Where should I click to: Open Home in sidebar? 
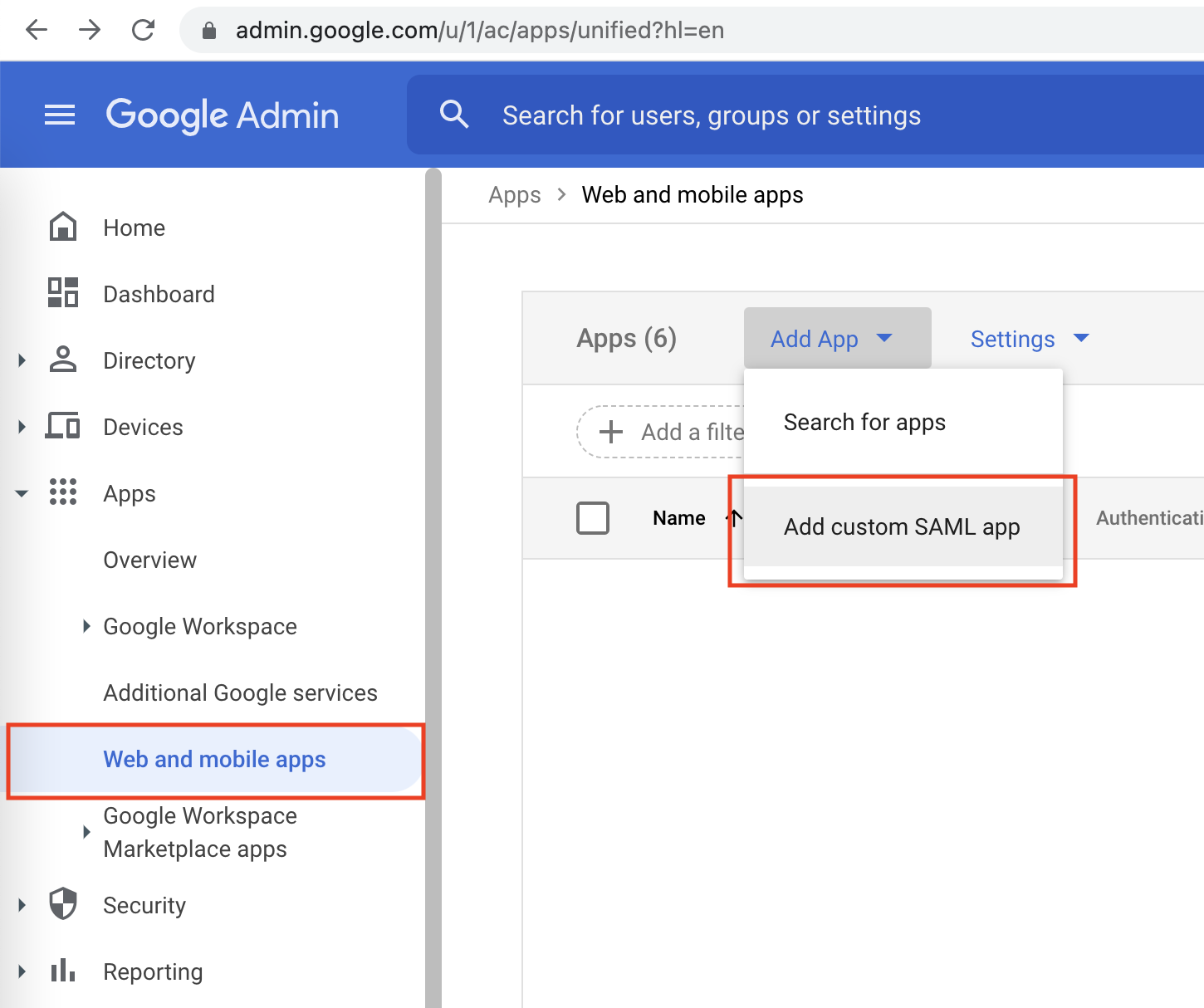point(135,228)
